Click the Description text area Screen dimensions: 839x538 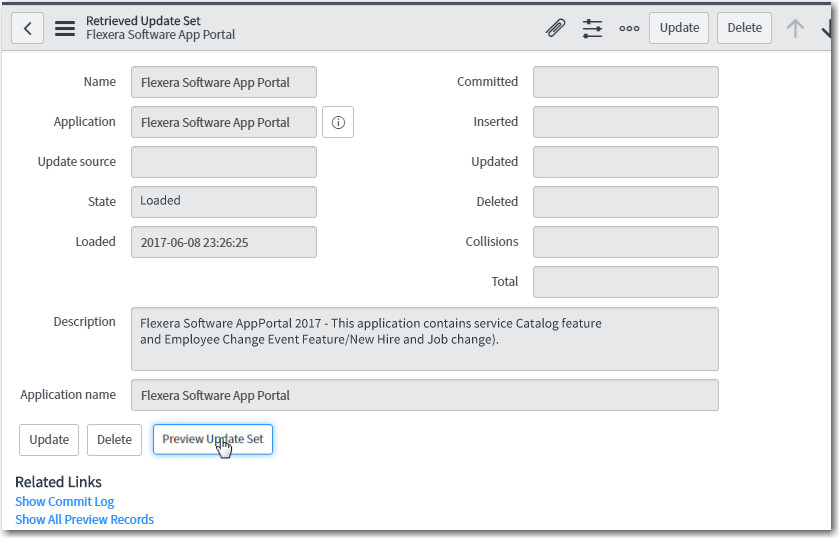[424, 338]
